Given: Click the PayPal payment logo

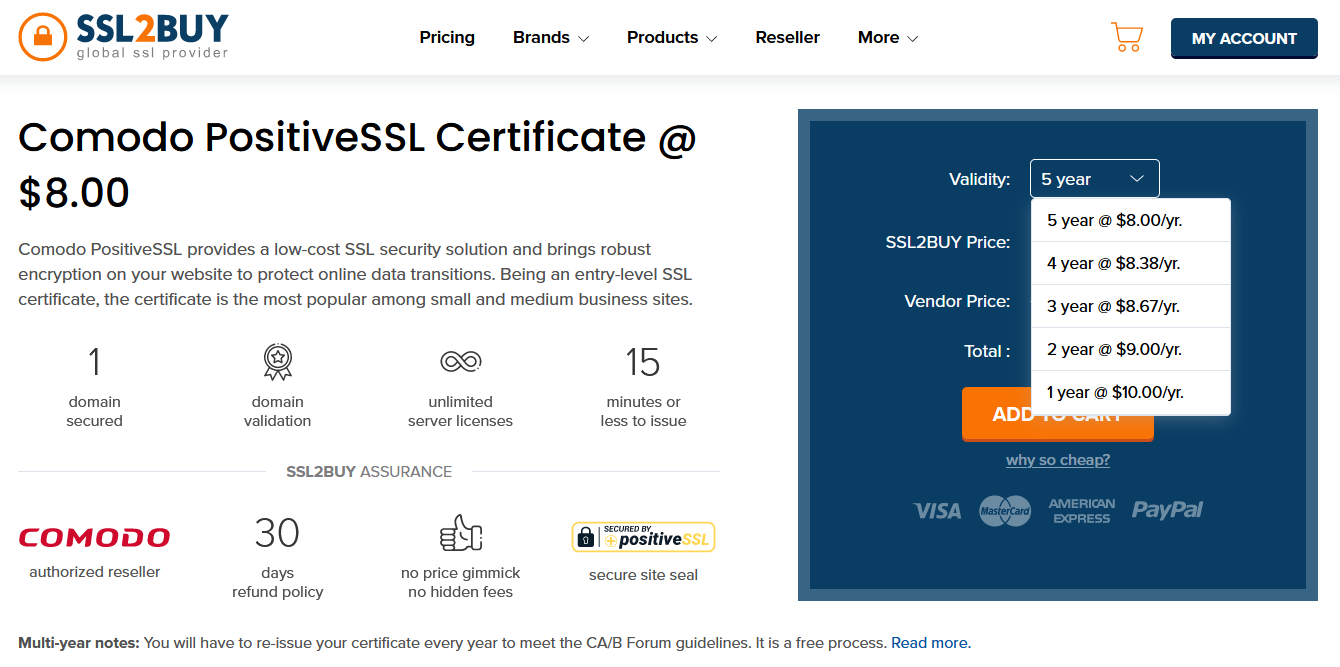Looking at the screenshot, I should (1167, 510).
